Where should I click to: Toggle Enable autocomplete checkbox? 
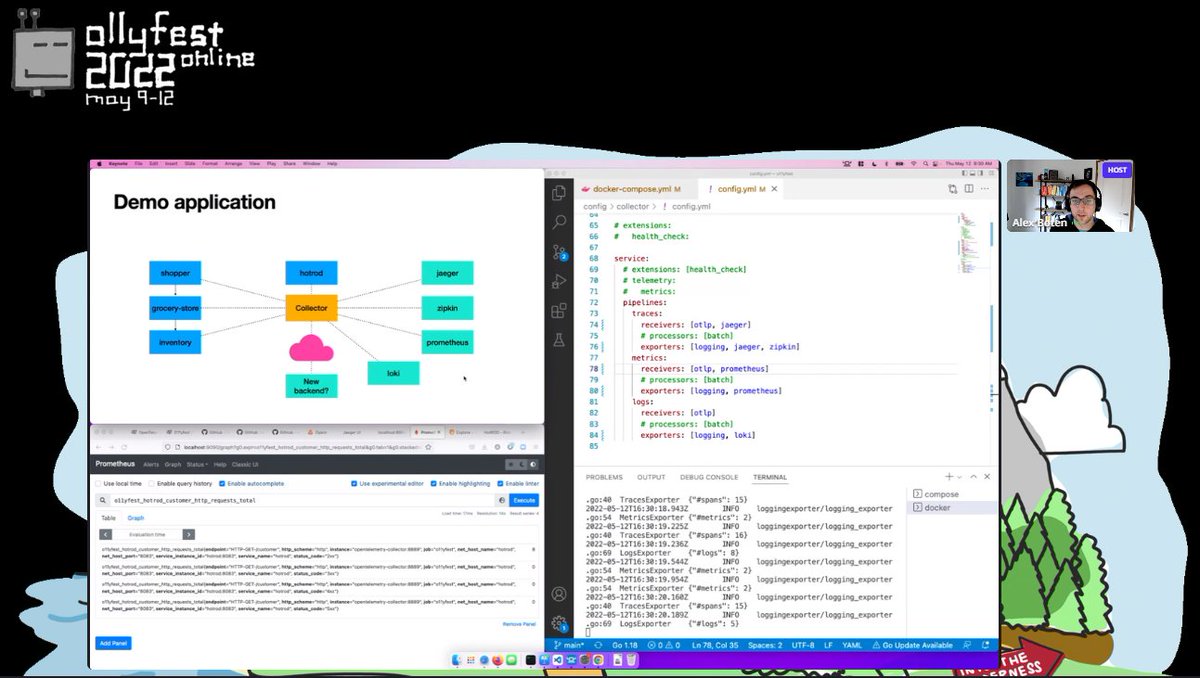point(223,483)
